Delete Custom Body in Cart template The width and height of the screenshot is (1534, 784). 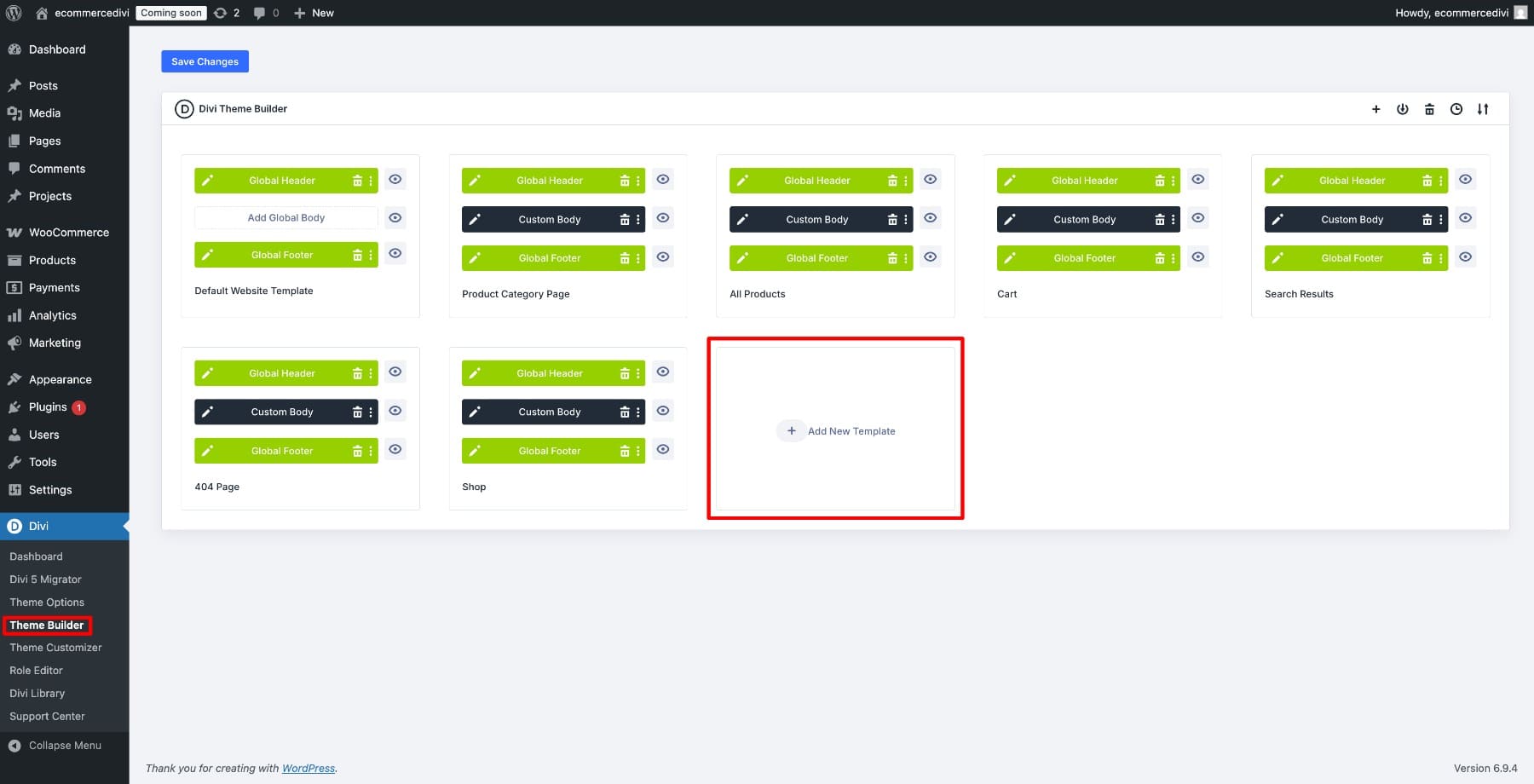click(1160, 219)
